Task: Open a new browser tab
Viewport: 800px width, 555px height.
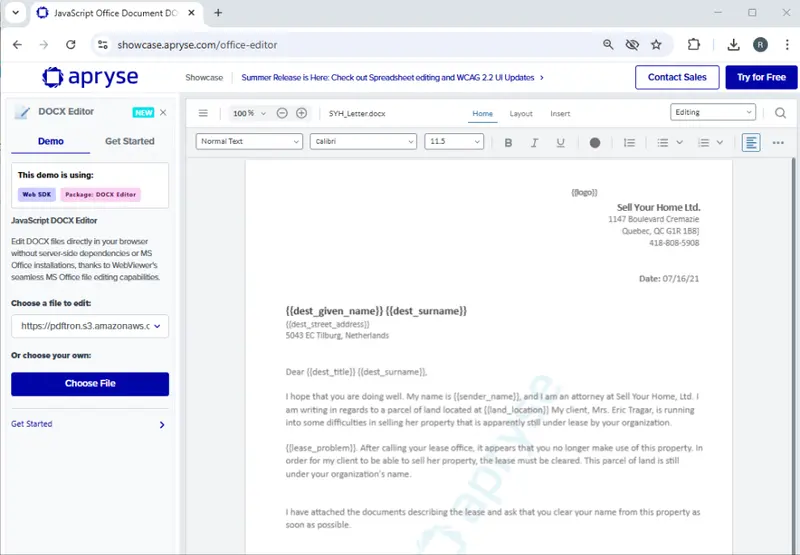Action: click(218, 13)
